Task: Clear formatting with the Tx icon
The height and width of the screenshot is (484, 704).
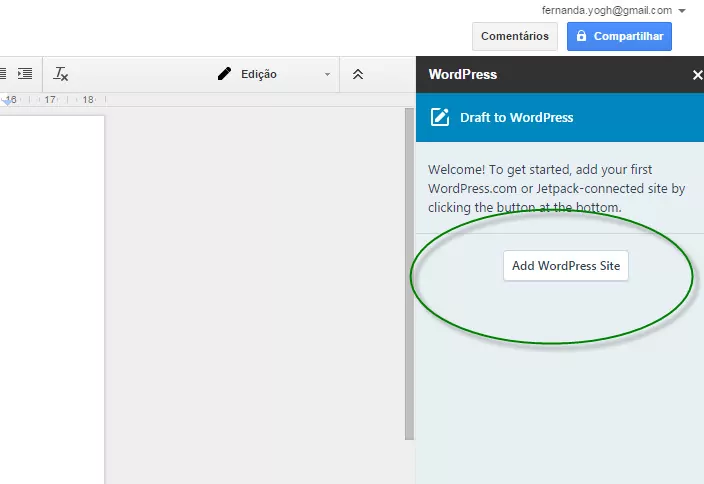Action: click(61, 74)
